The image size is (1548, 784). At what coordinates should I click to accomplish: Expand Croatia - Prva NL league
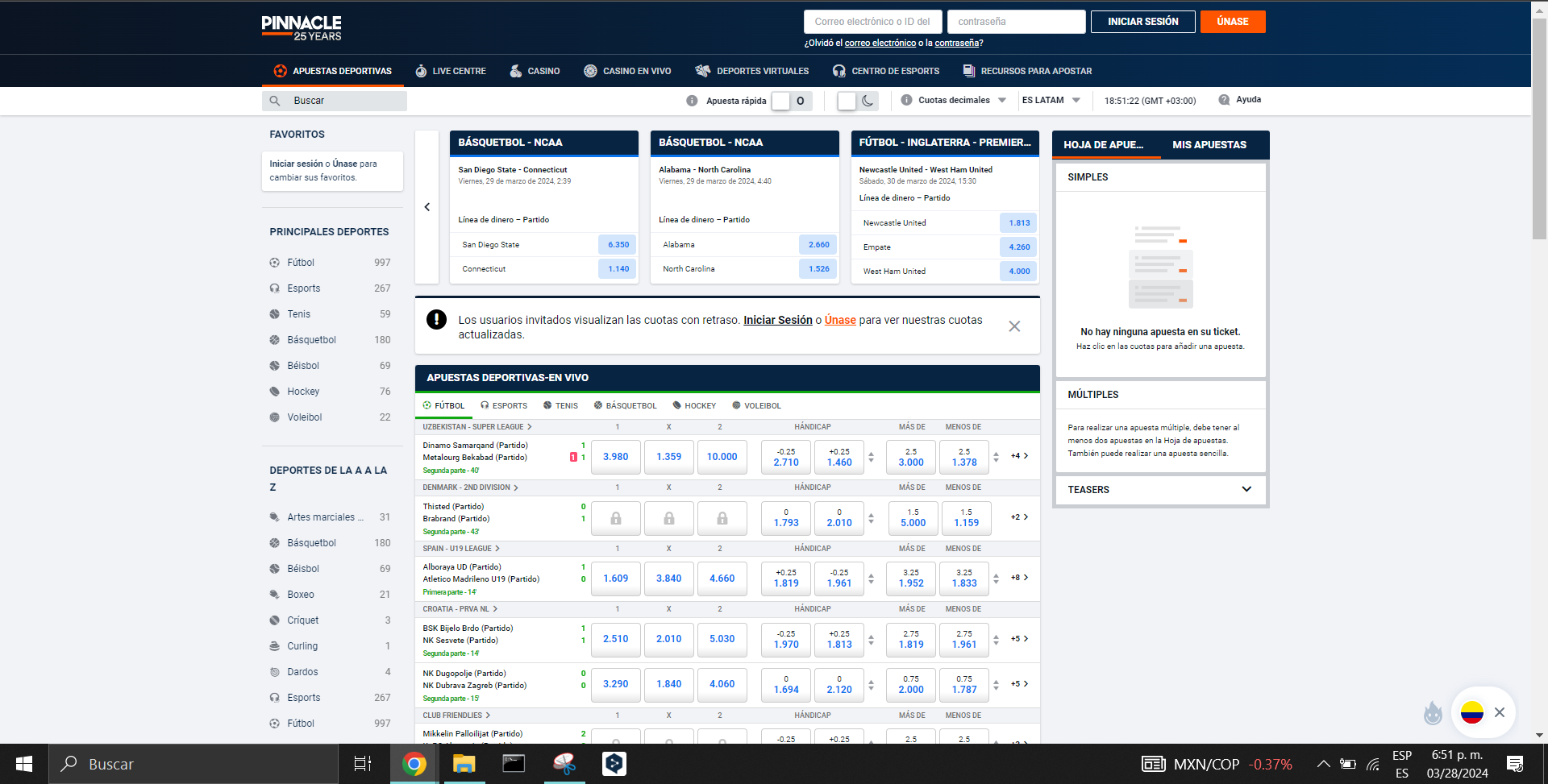pos(460,609)
